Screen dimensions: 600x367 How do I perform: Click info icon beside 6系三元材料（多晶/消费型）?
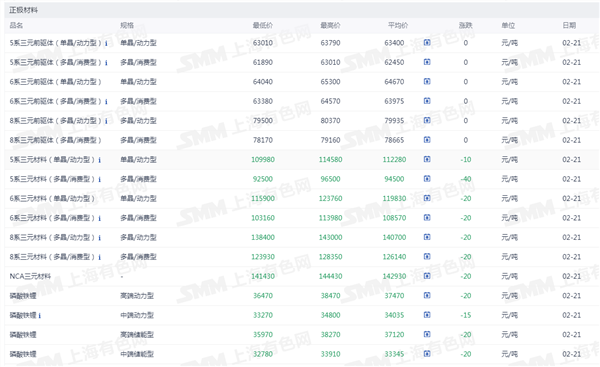click(x=99, y=219)
